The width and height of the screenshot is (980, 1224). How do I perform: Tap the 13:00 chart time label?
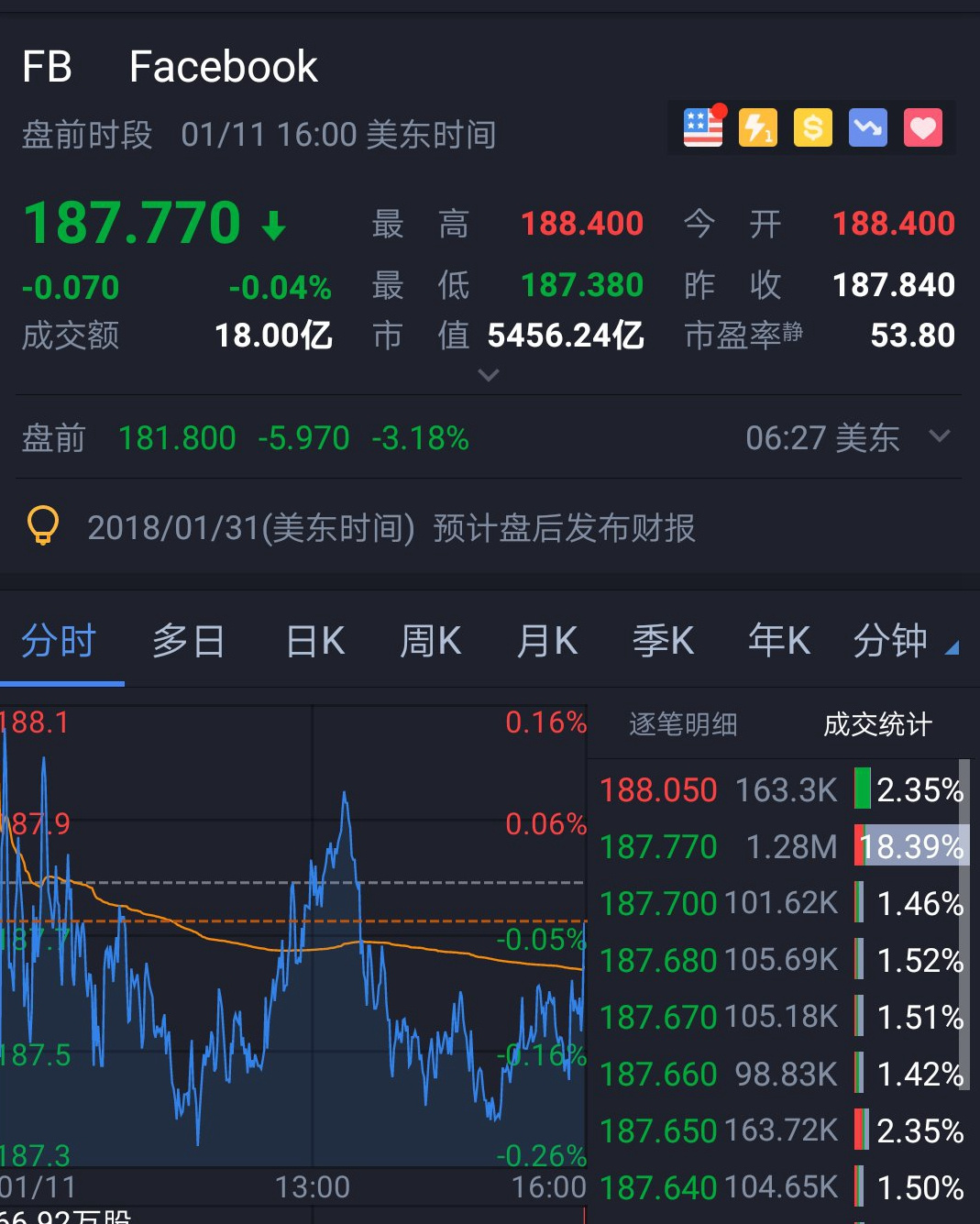313,1187
